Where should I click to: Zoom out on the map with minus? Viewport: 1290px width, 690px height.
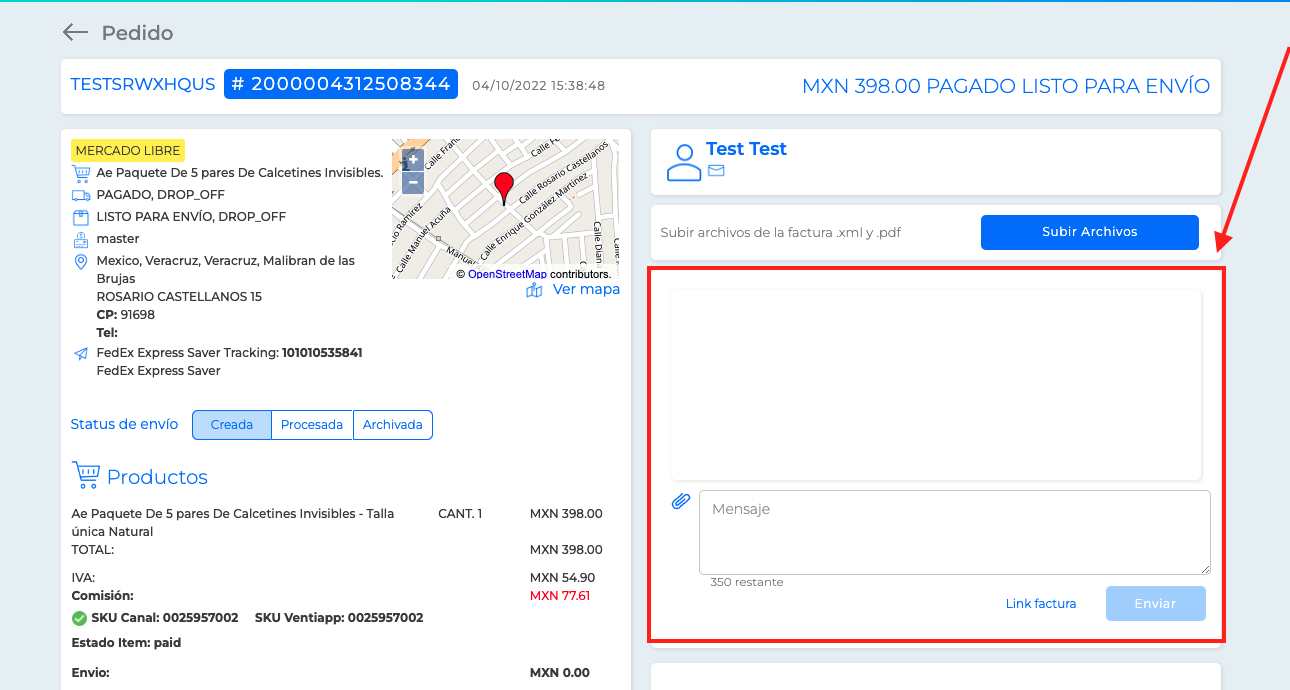tap(413, 183)
